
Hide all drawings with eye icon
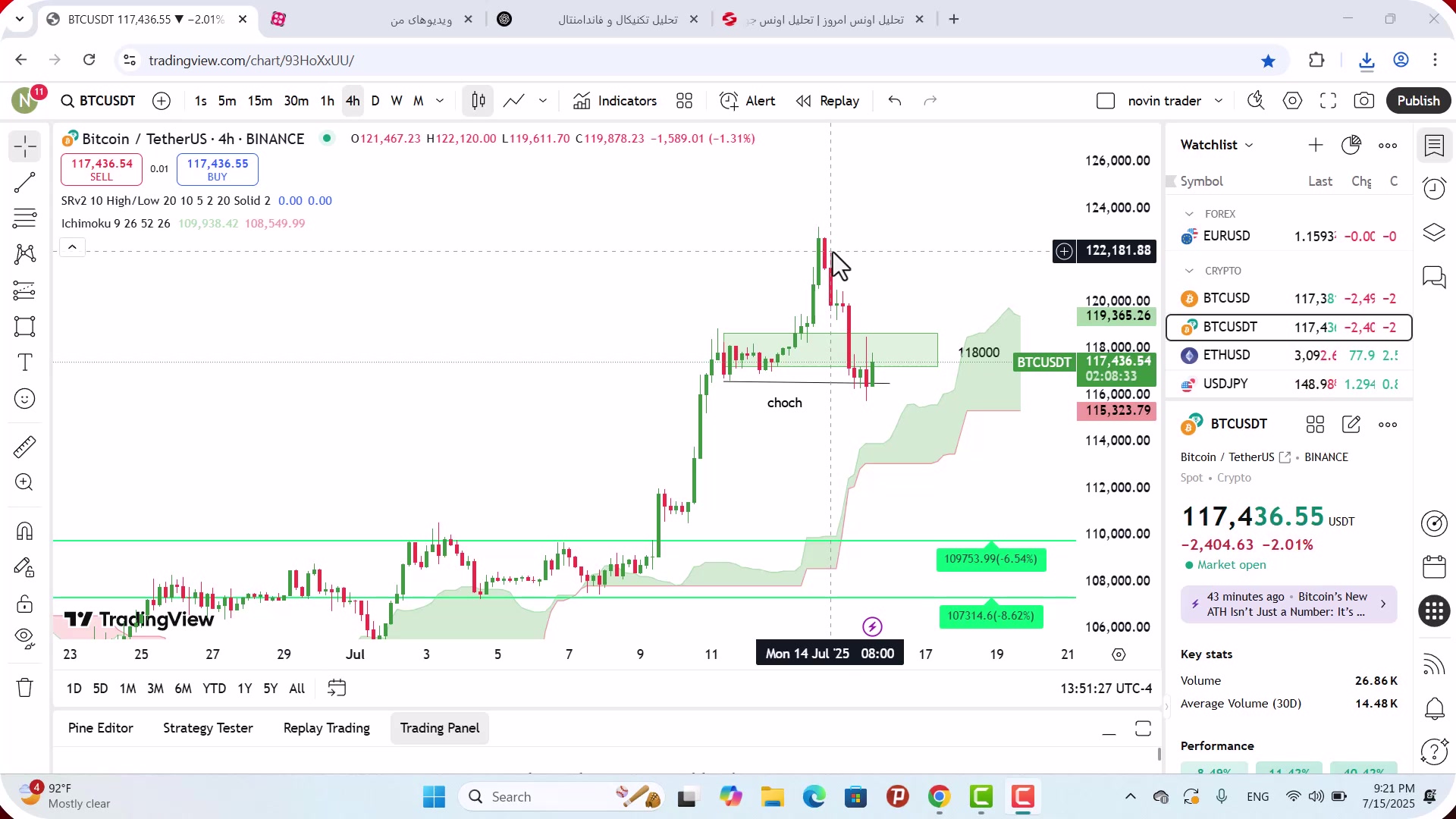25,639
